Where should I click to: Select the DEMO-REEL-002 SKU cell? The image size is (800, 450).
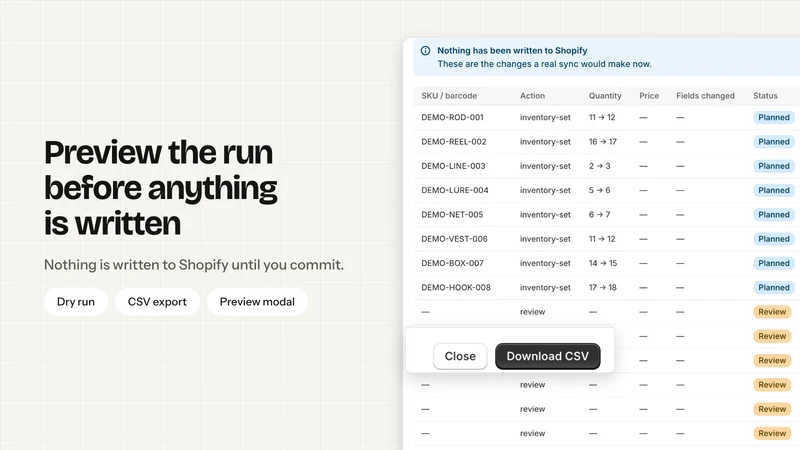(454, 142)
